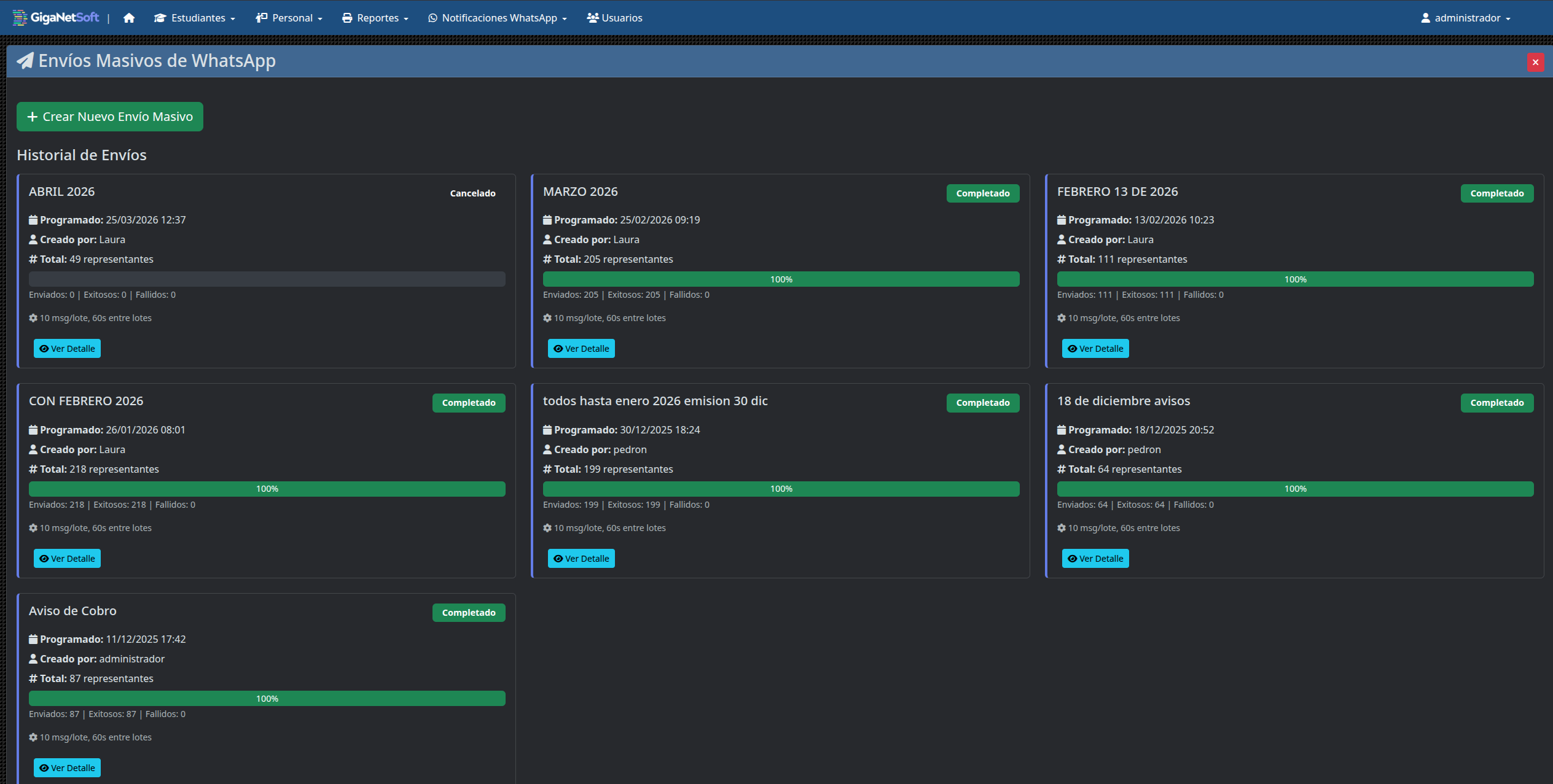This screenshot has width=1553, height=784.
Task: Click the 100% progress bar in MARZO 2026
Action: pos(781,279)
